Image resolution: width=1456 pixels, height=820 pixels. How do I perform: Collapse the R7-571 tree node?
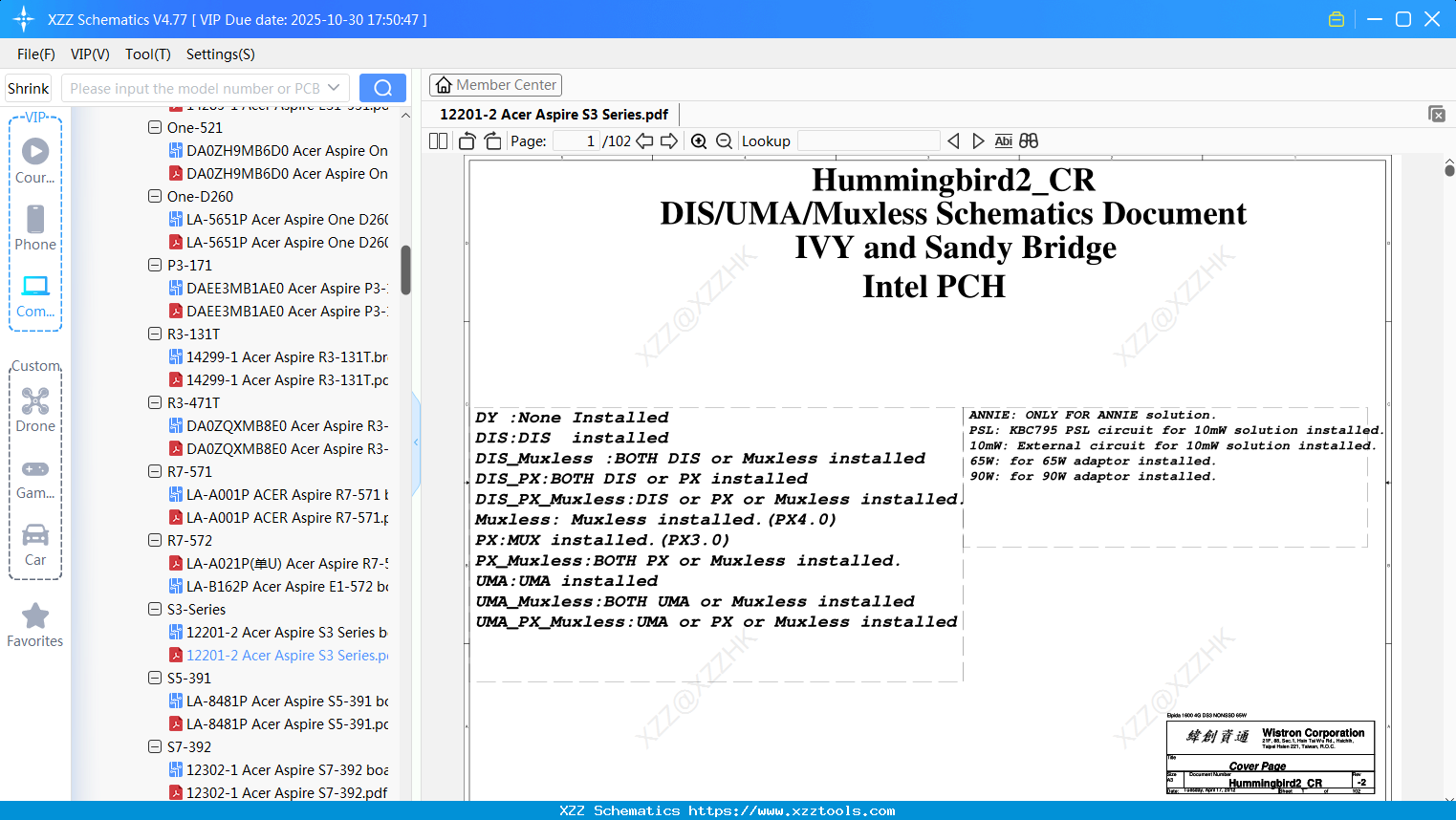pyautogui.click(x=155, y=471)
